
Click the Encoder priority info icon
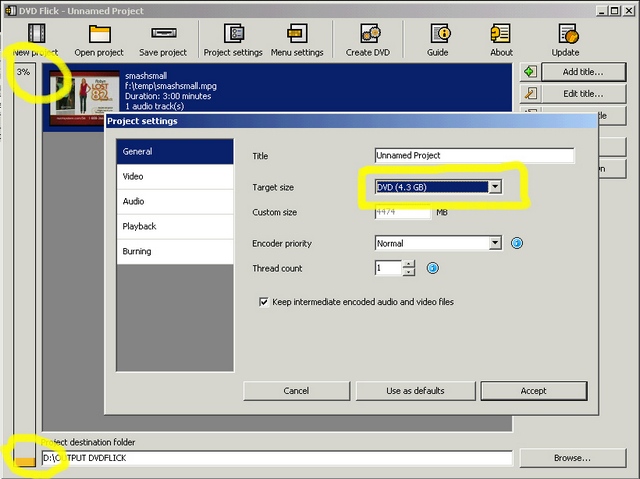517,243
